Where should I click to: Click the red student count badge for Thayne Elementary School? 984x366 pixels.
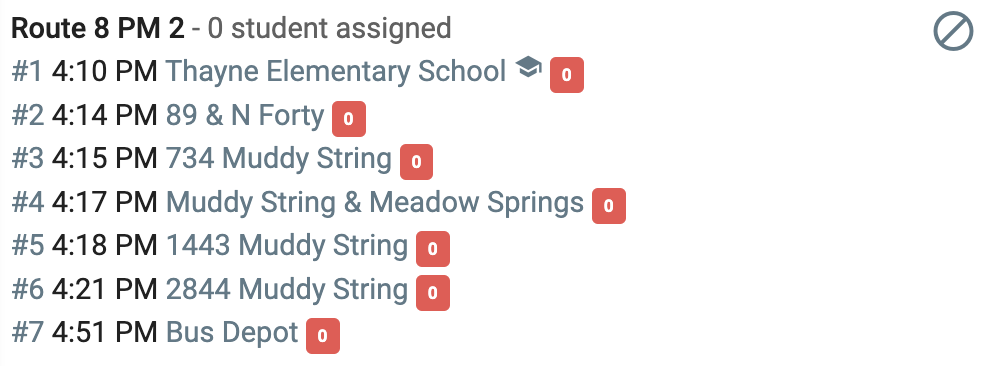click(x=567, y=75)
